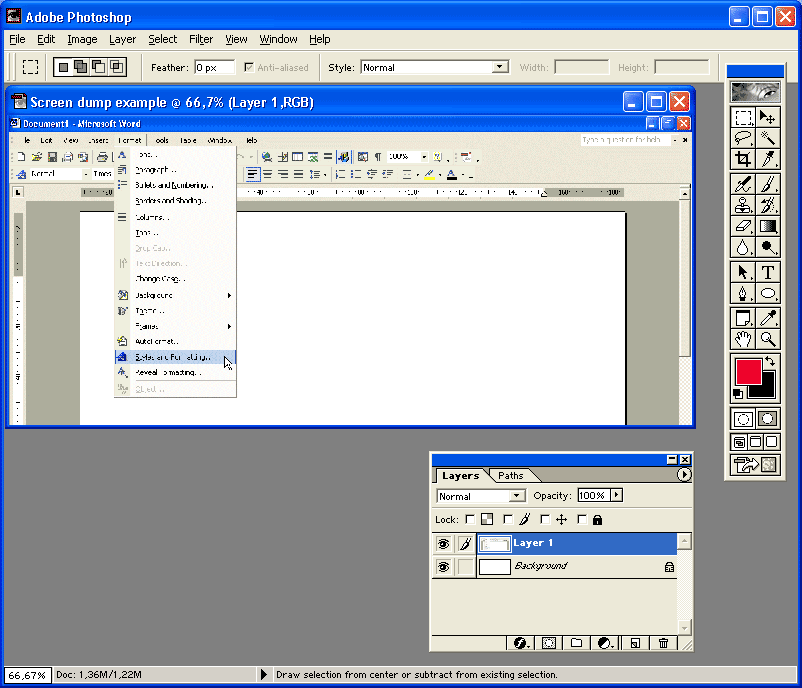The image size is (802, 688).
Task: Select the Airbrush tool
Action: pos(743,184)
